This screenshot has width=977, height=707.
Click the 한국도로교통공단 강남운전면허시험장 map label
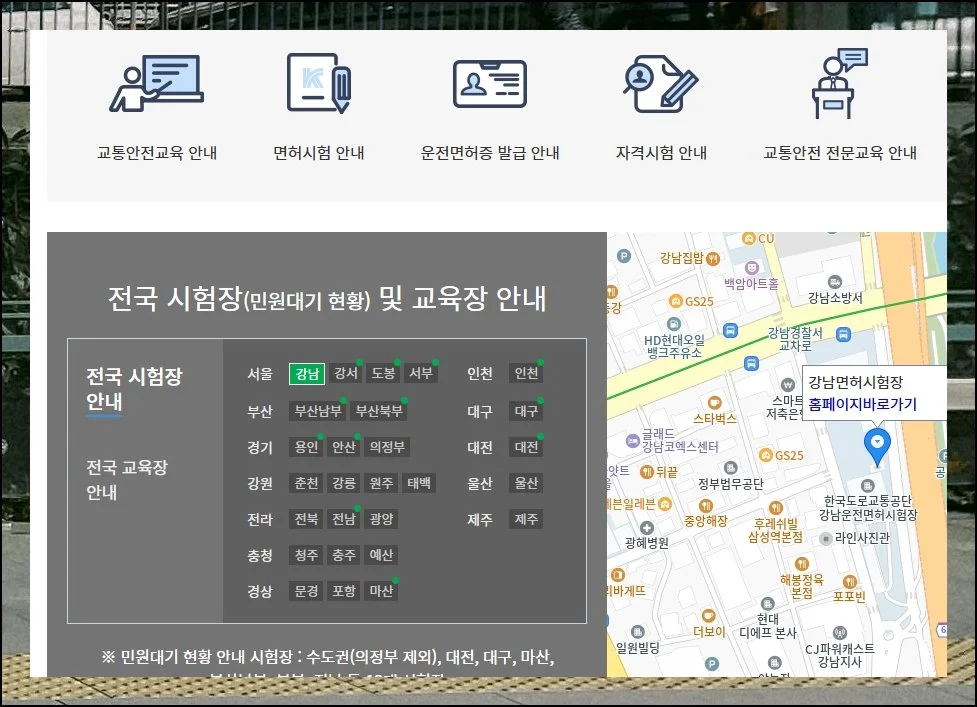tap(867, 508)
